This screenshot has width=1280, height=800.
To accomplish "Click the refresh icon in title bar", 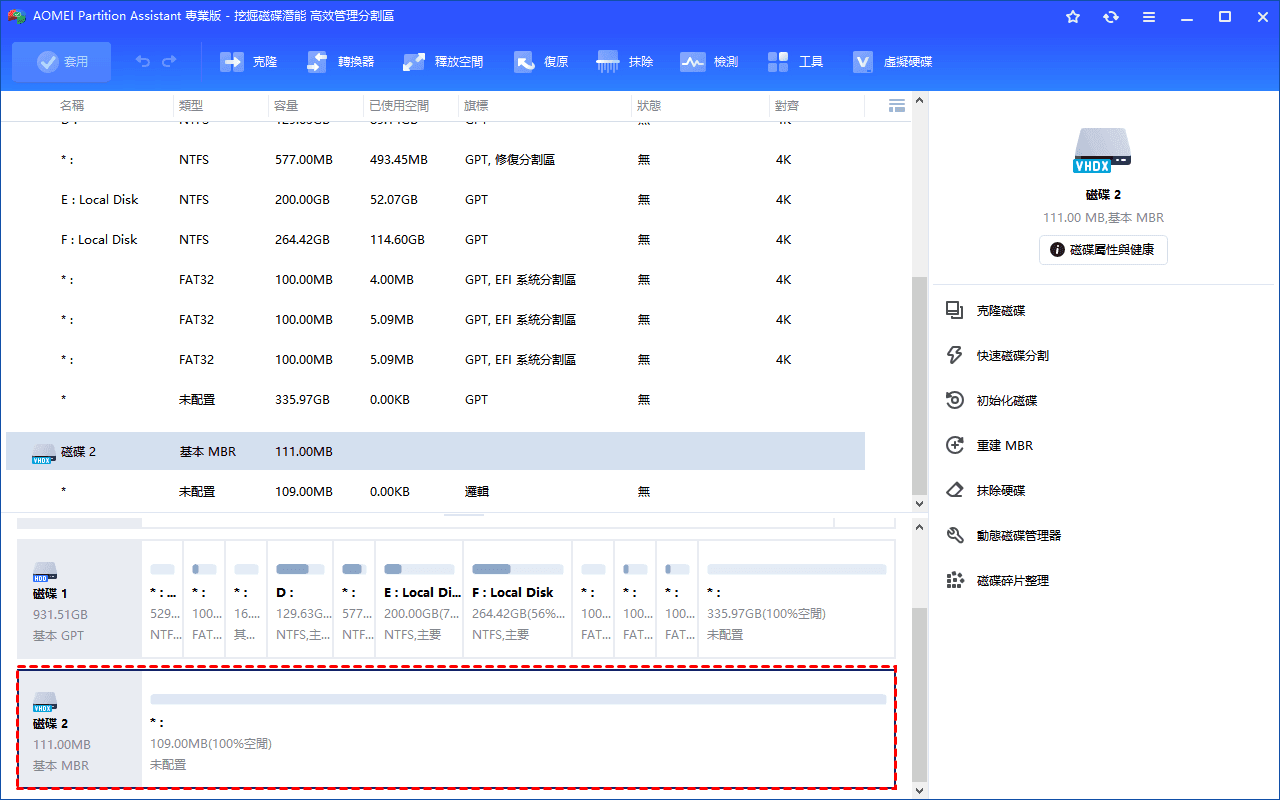I will (1111, 17).
